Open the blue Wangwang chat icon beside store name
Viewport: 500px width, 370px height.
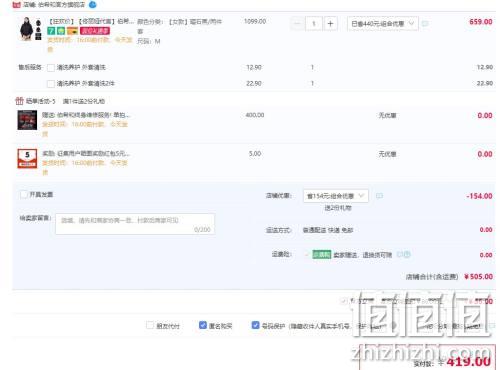coord(93,5)
